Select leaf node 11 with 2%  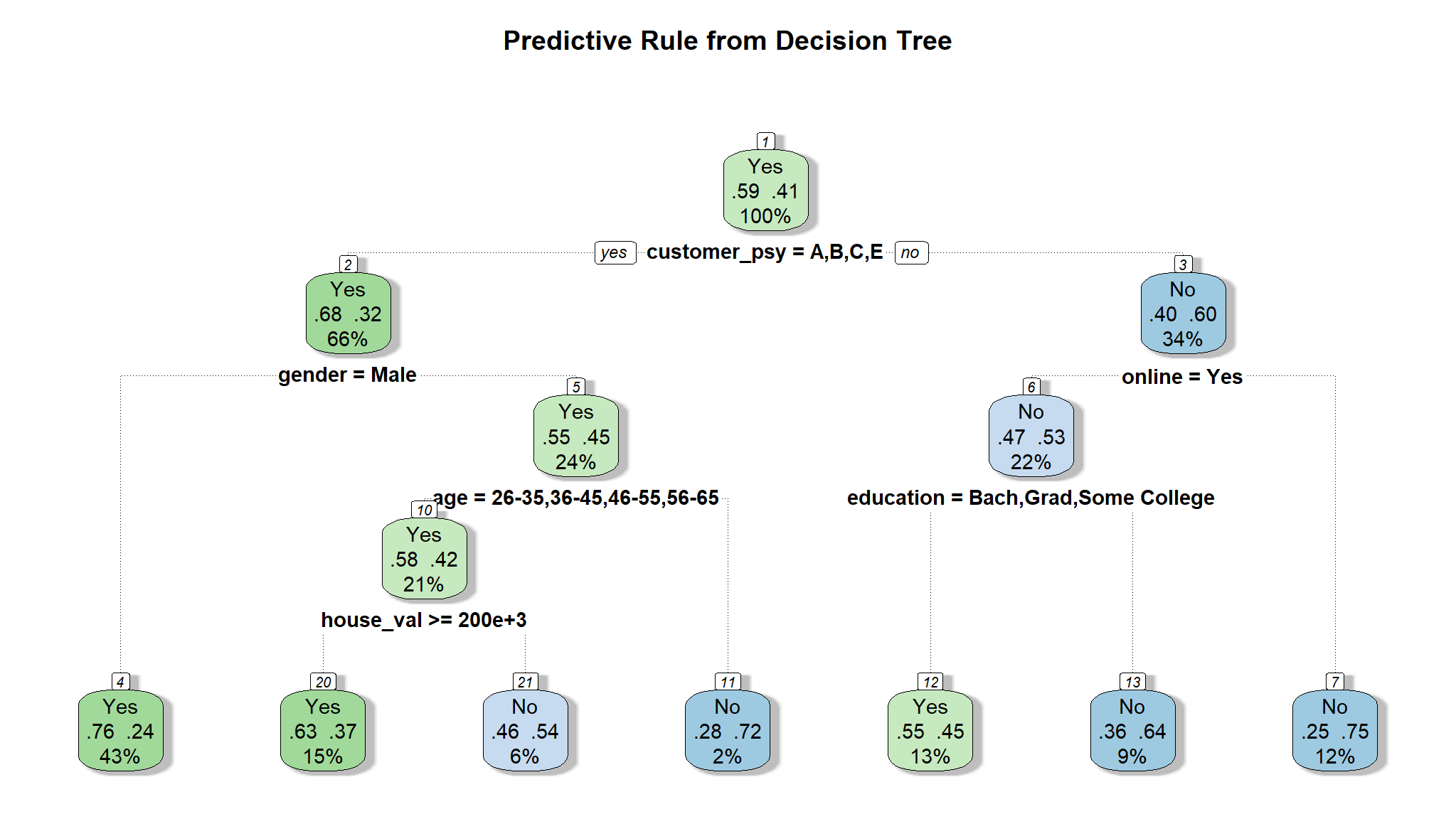pos(728,731)
